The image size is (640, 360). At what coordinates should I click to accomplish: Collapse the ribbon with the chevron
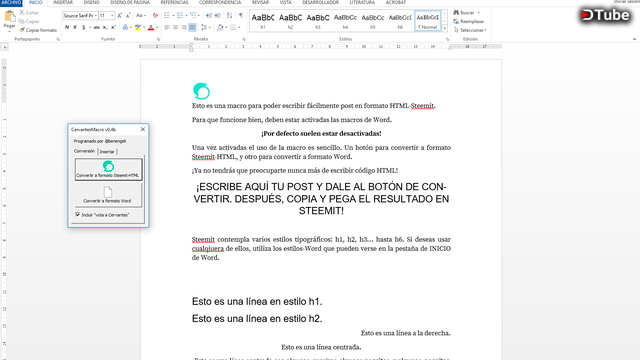click(x=634, y=39)
